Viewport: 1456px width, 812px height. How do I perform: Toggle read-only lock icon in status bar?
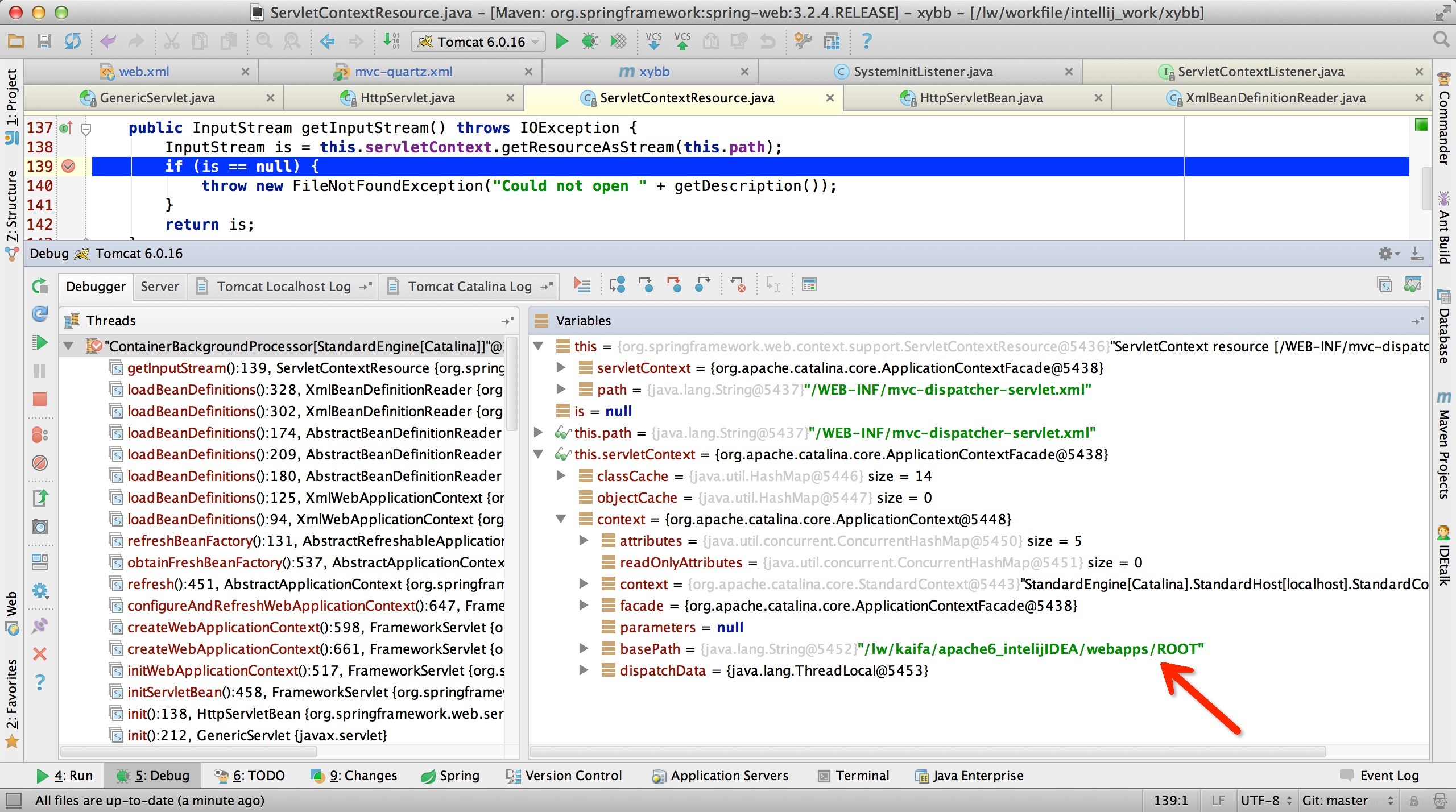(1414, 801)
